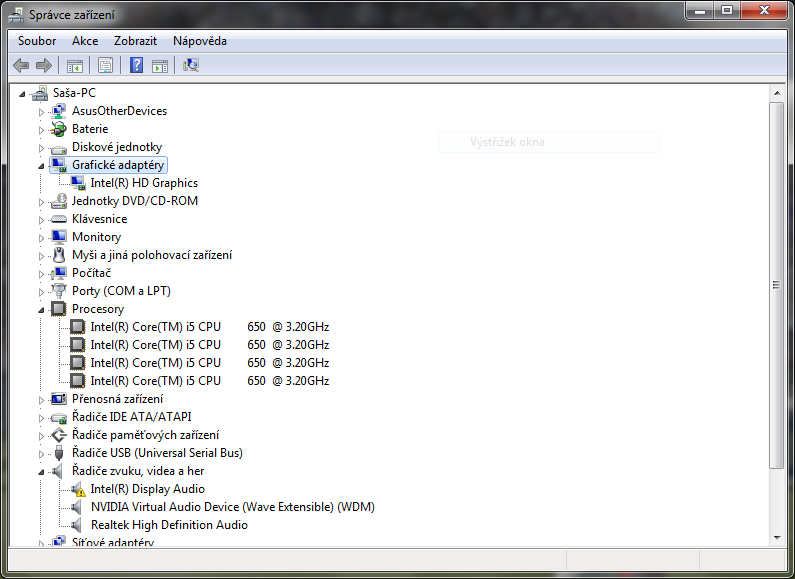Image resolution: width=795 pixels, height=579 pixels.
Task: Click the NVIDIA Virtual Audio Device speaker icon
Action: tap(77, 507)
